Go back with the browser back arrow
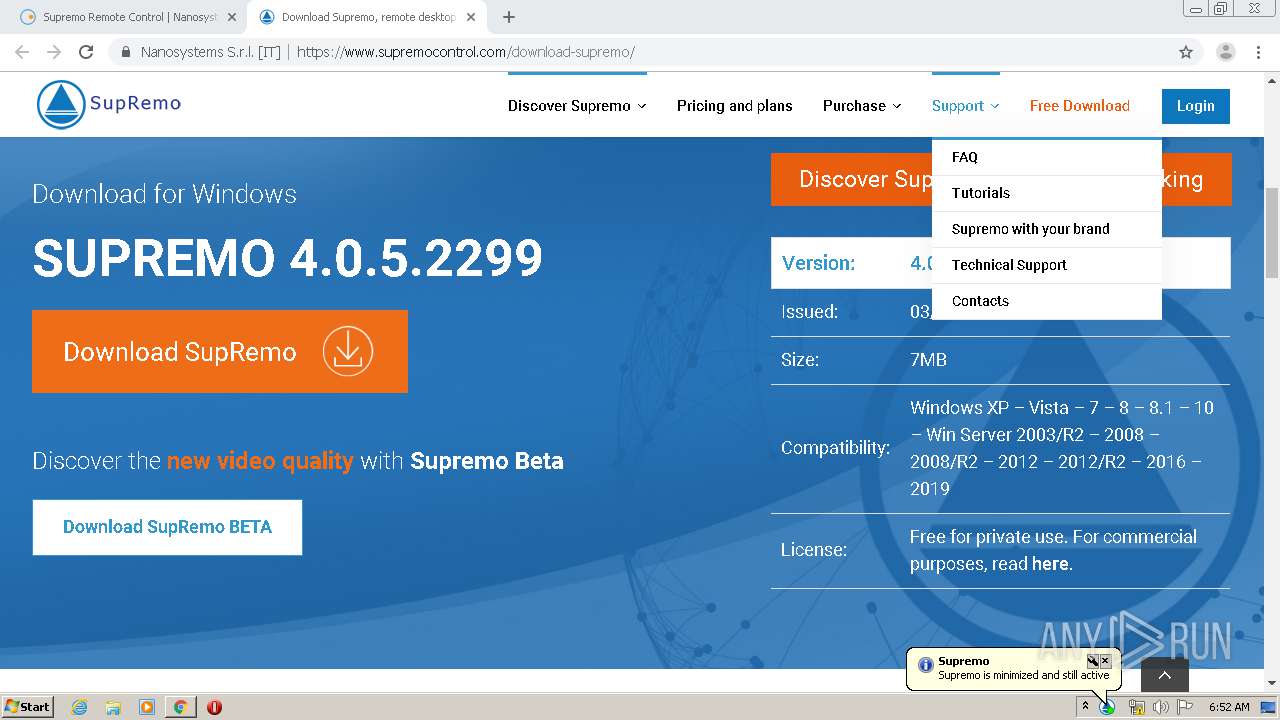Viewport: 1280px width, 720px height. point(22,52)
